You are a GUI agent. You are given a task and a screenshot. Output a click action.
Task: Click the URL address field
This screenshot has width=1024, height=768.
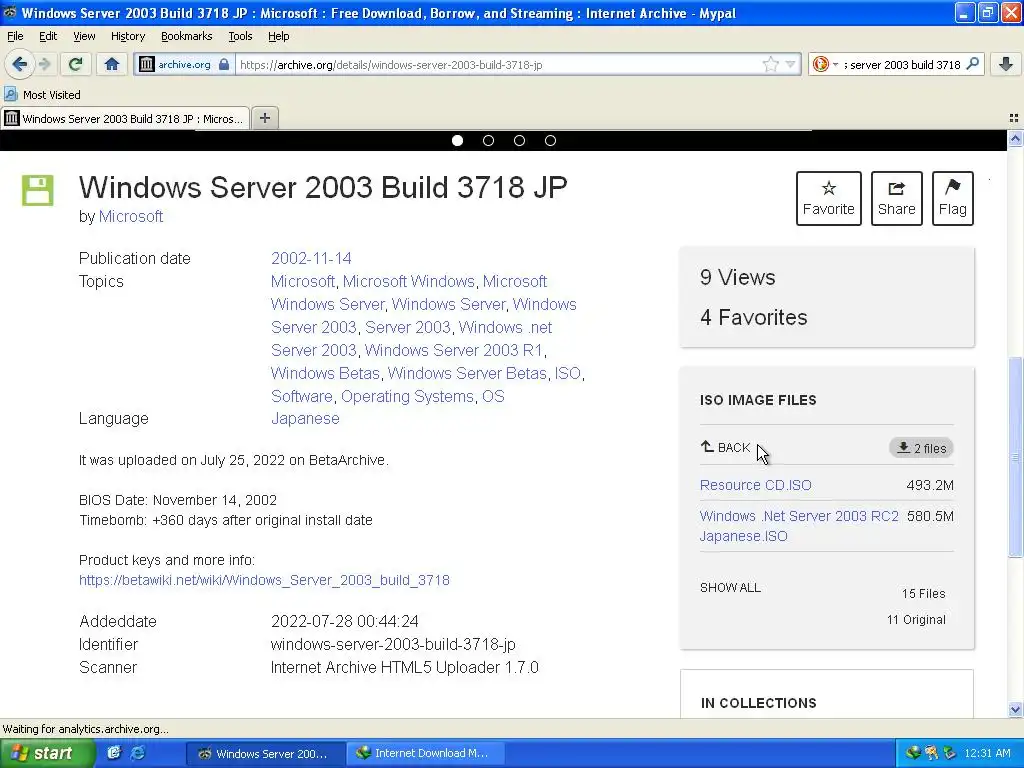click(x=498, y=64)
